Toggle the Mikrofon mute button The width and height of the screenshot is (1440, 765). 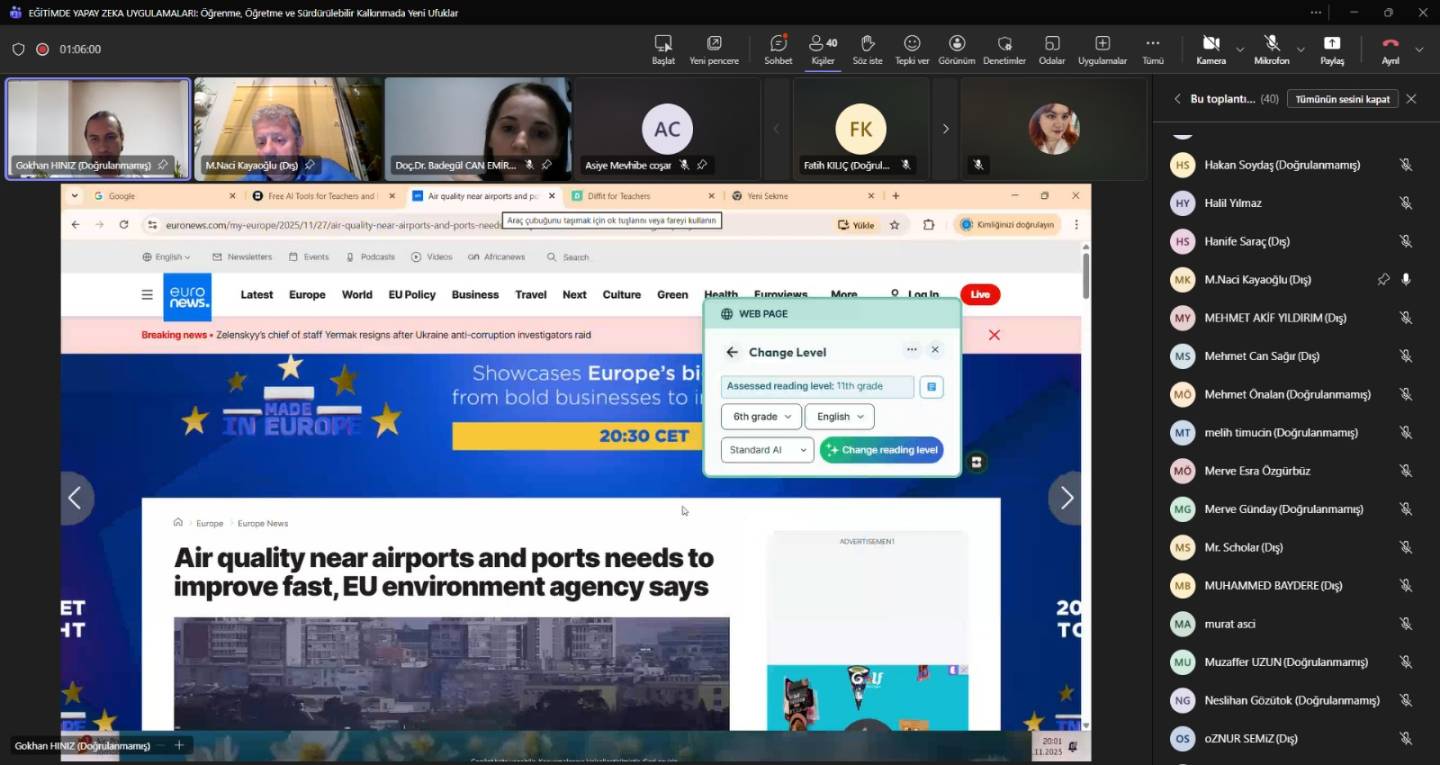[x=1271, y=44]
